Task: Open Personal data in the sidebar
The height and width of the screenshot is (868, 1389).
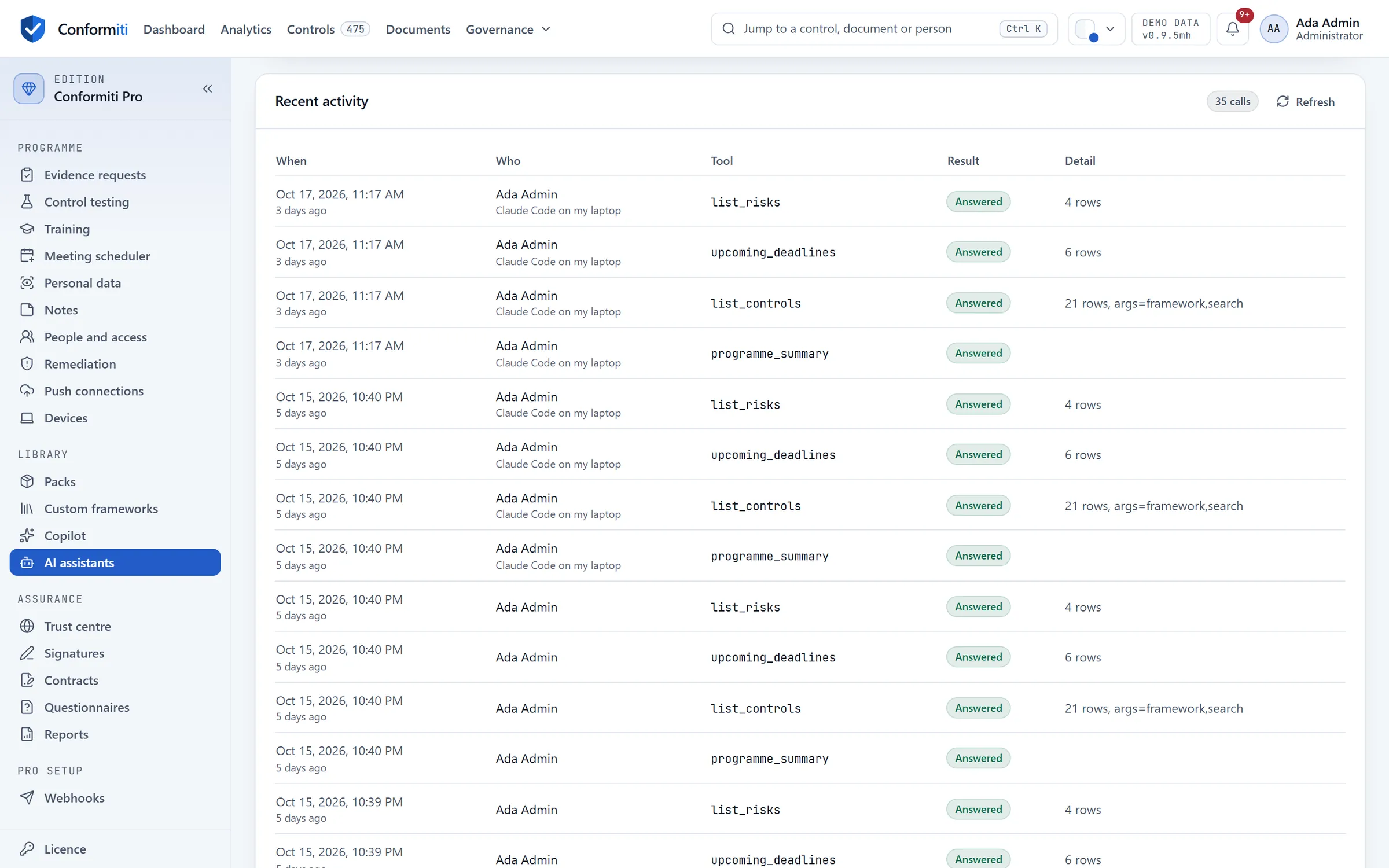Action: [115, 283]
